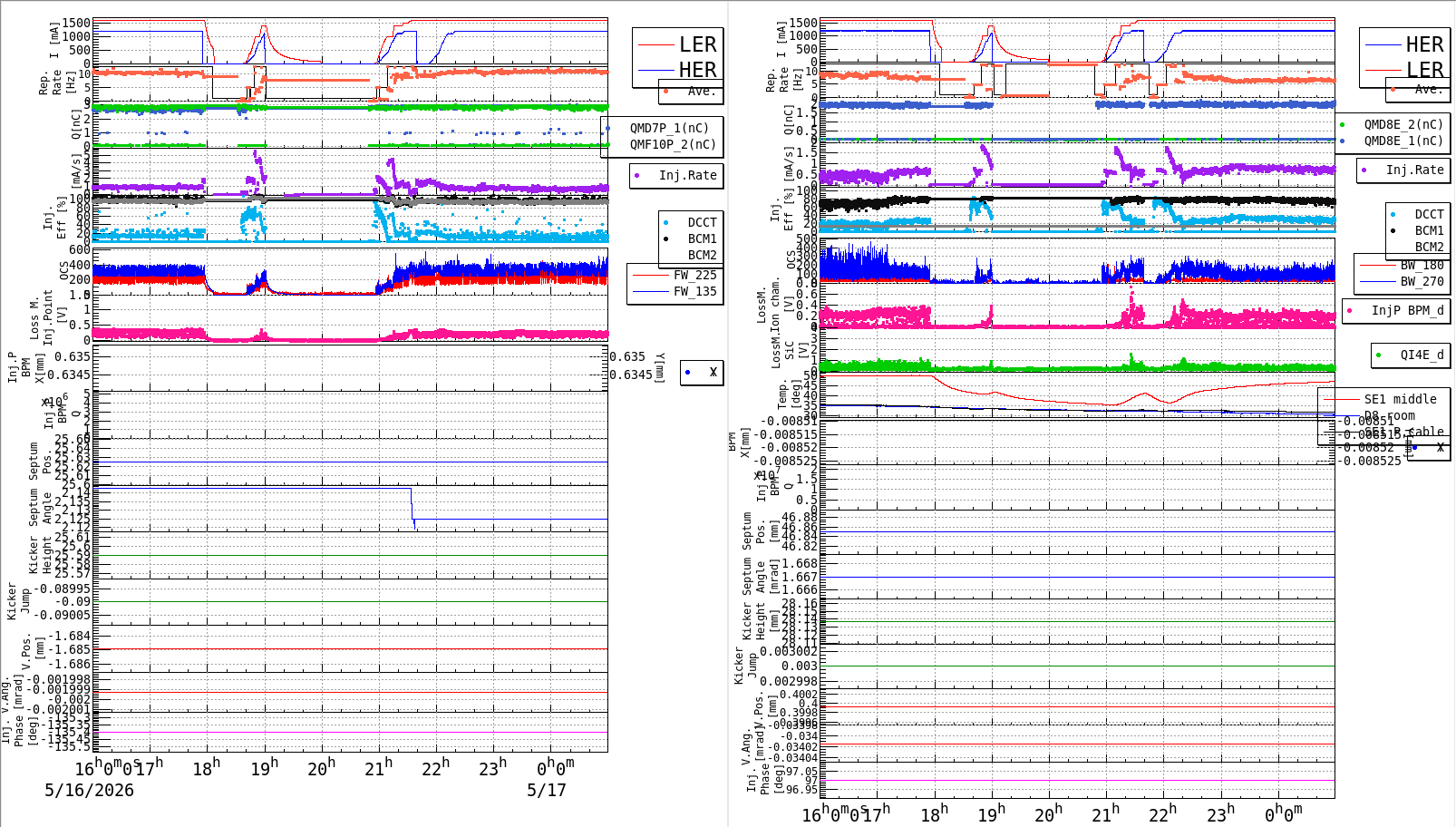Click the 20h tick label in right plot
Image resolution: width=1456 pixels, height=827 pixels.
click(x=1048, y=814)
